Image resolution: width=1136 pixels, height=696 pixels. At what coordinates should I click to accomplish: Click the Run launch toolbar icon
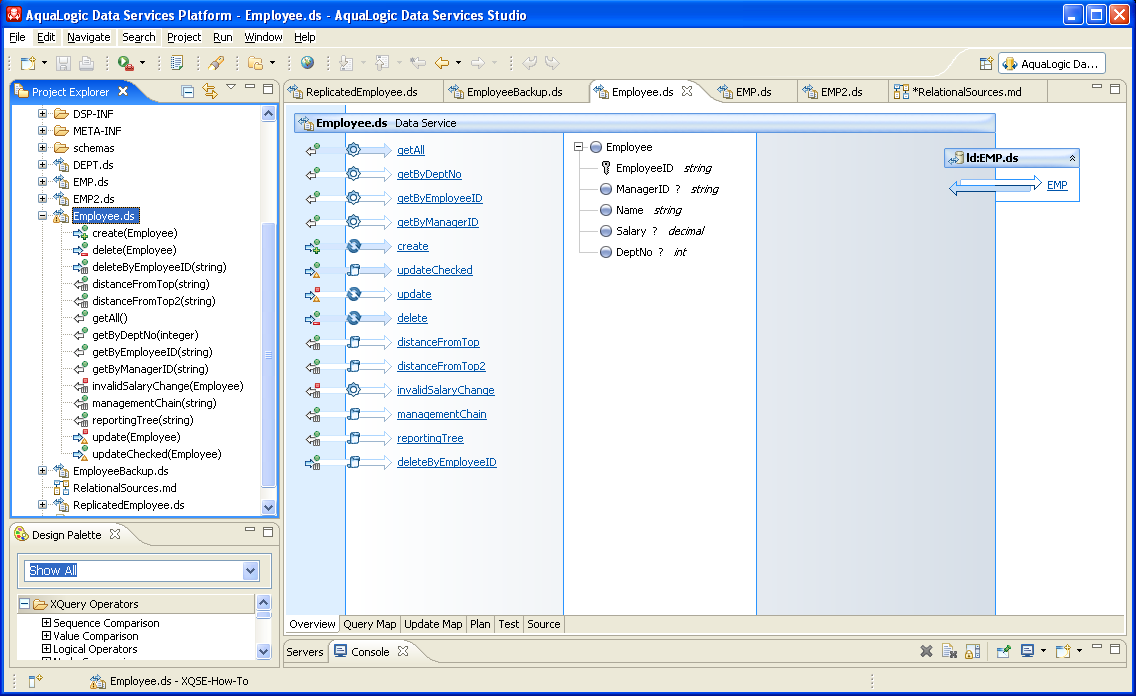tap(125, 63)
